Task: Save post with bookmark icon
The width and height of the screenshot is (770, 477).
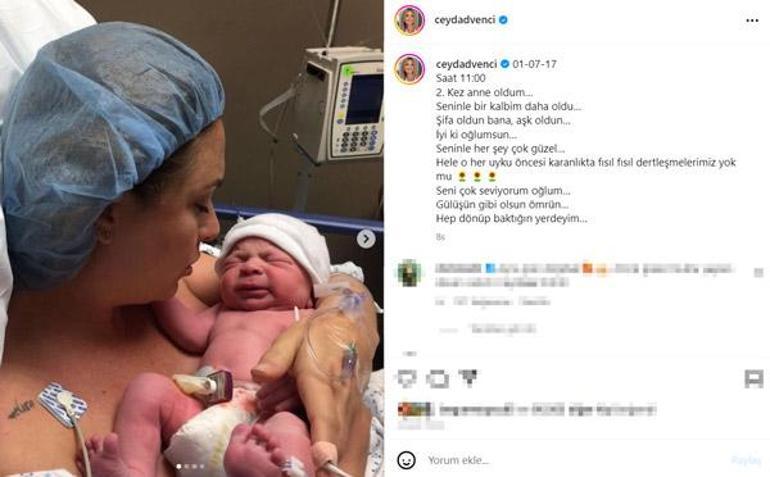Action: 754,378
